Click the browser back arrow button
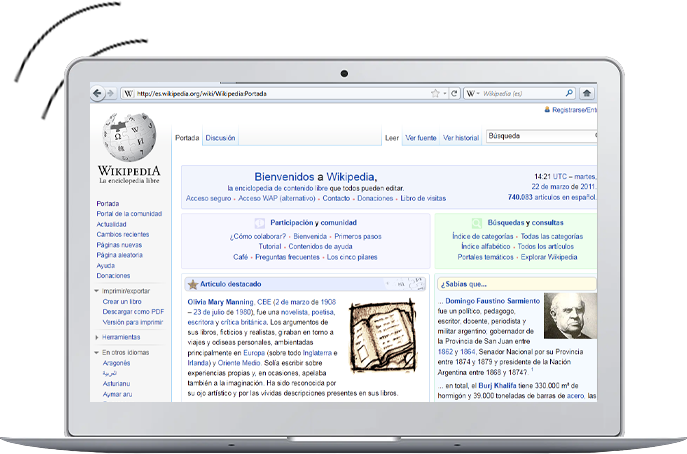Image resolution: width=687 pixels, height=454 pixels. [x=97, y=93]
